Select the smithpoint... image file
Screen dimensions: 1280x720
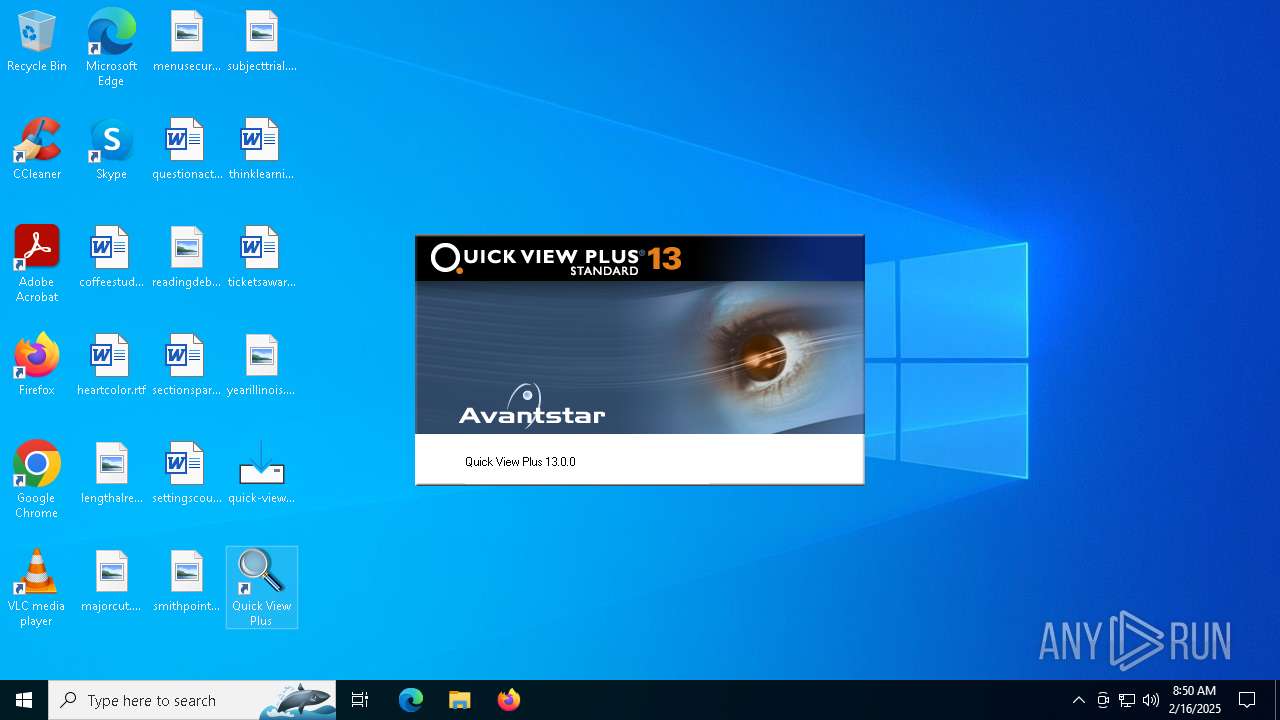pos(186,582)
